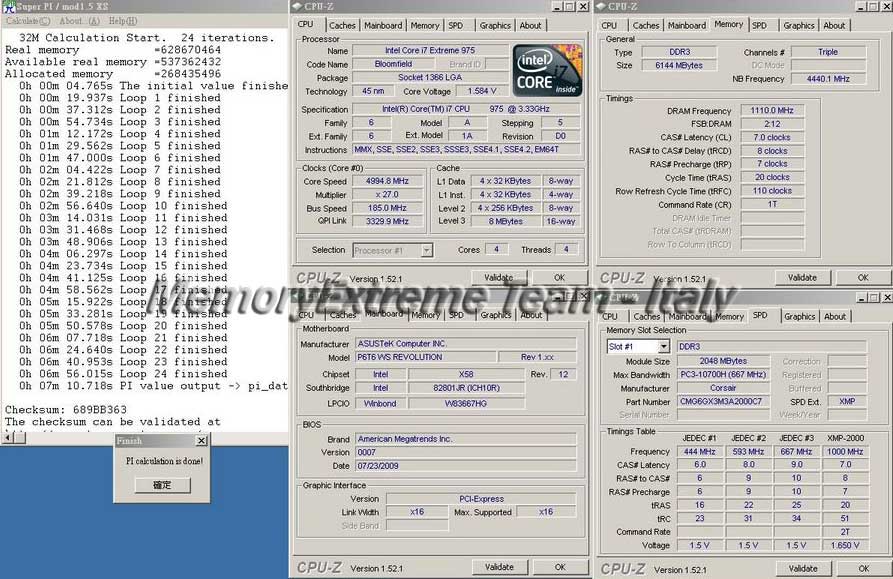Image resolution: width=893 pixels, height=579 pixels.
Task: Click the Super PI horizontal scrollbar left arrow
Action: (x=7, y=437)
